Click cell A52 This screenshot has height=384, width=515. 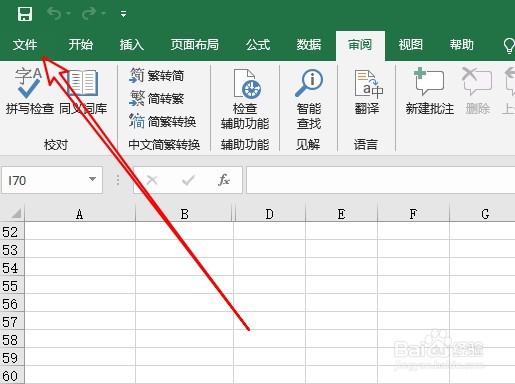80,231
